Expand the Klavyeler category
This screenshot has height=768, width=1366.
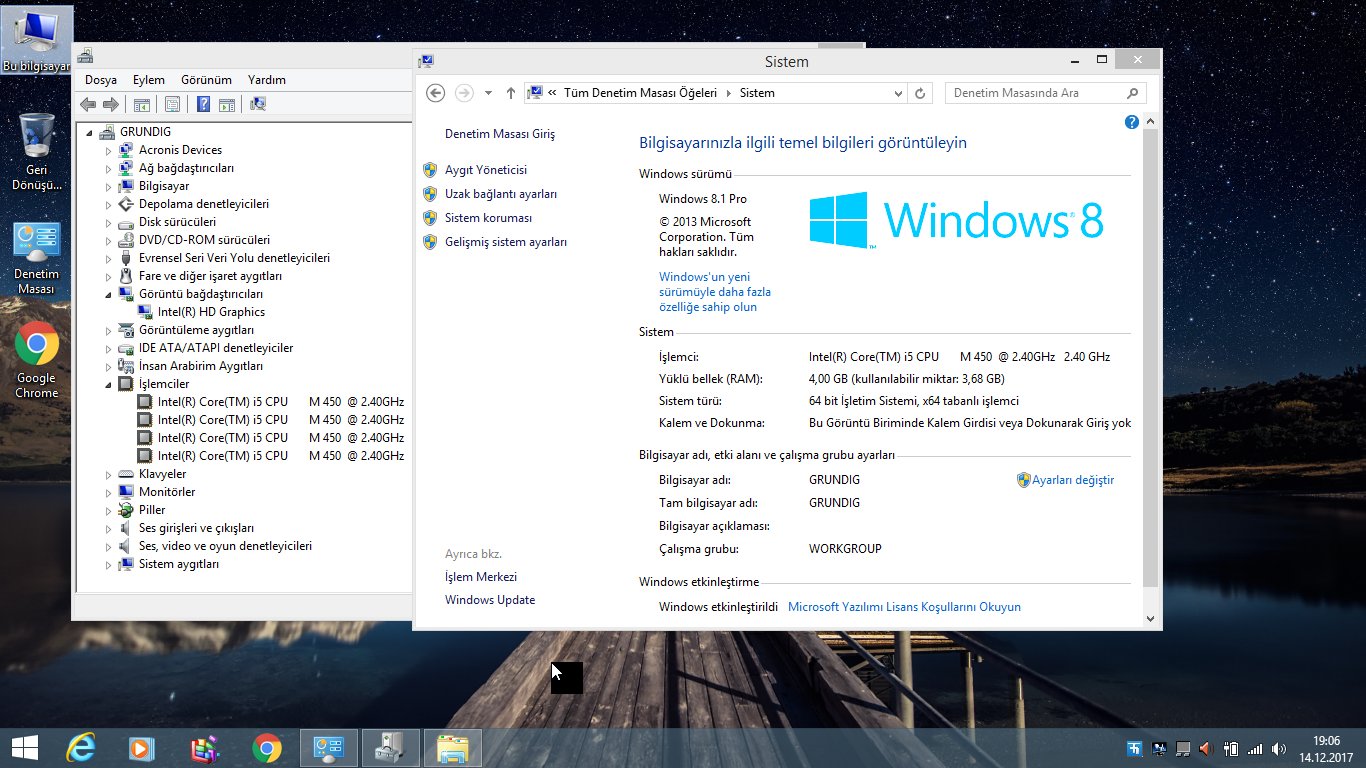[109, 474]
